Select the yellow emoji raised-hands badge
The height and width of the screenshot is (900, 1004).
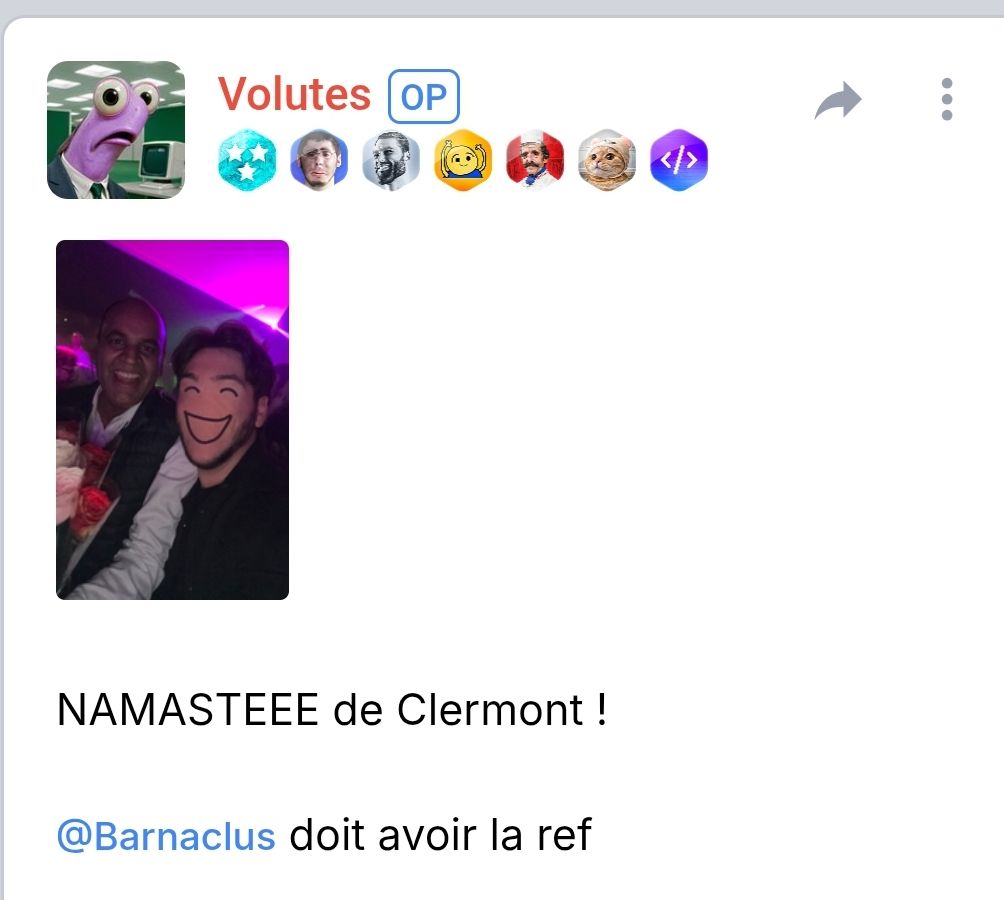click(x=463, y=160)
